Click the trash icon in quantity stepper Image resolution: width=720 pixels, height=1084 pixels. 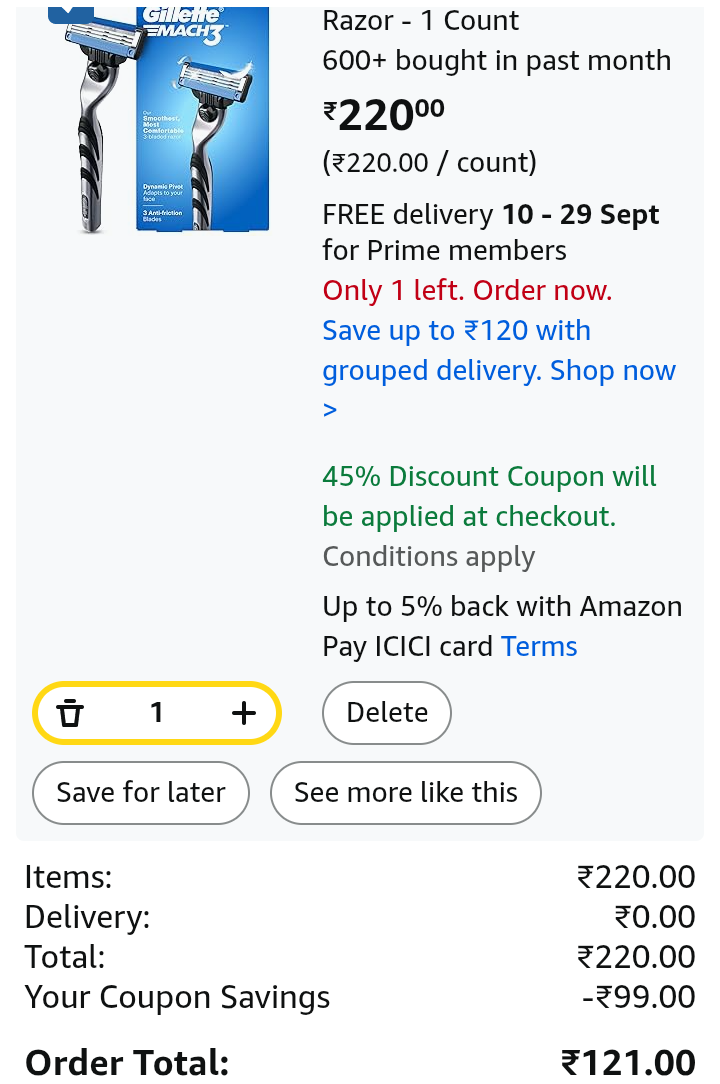[70, 713]
